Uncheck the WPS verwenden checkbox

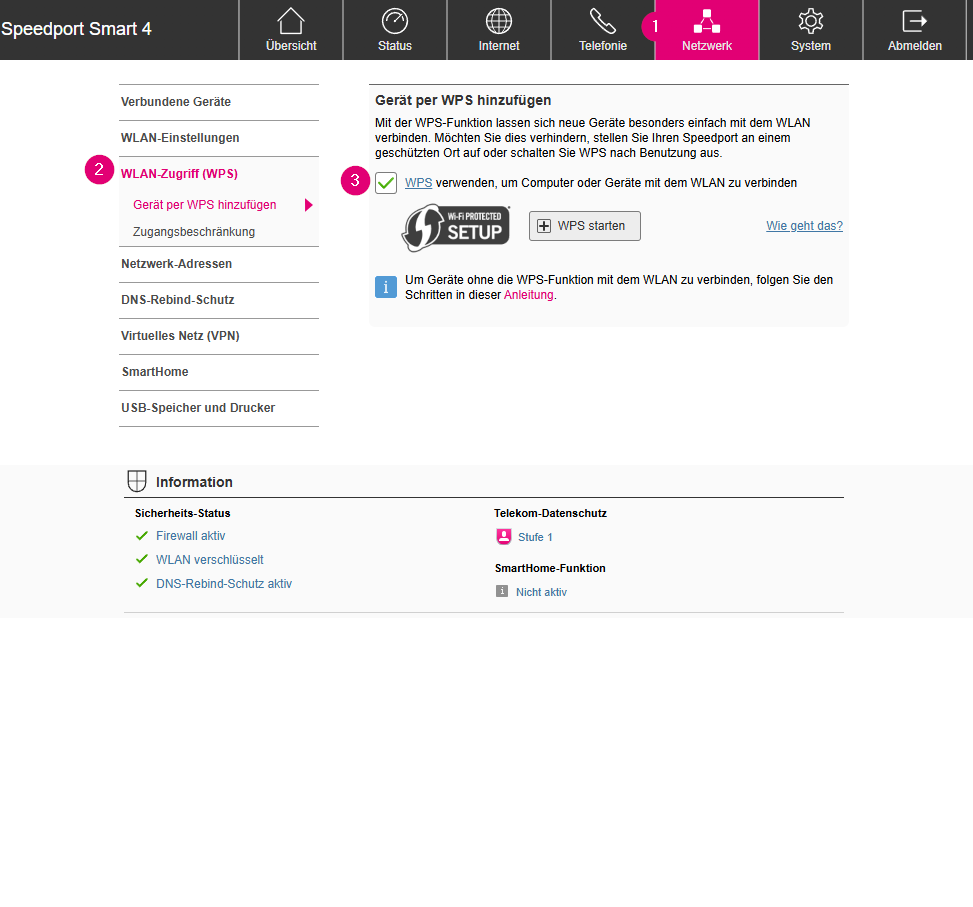[386, 183]
